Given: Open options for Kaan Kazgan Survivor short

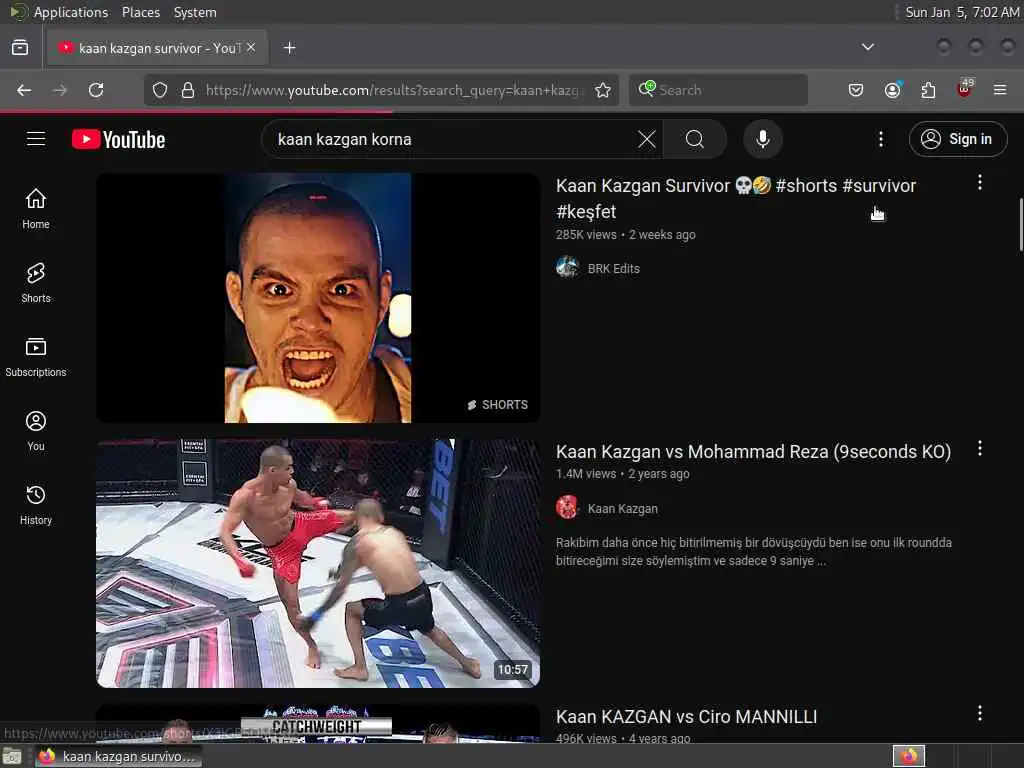Looking at the screenshot, I should point(980,182).
